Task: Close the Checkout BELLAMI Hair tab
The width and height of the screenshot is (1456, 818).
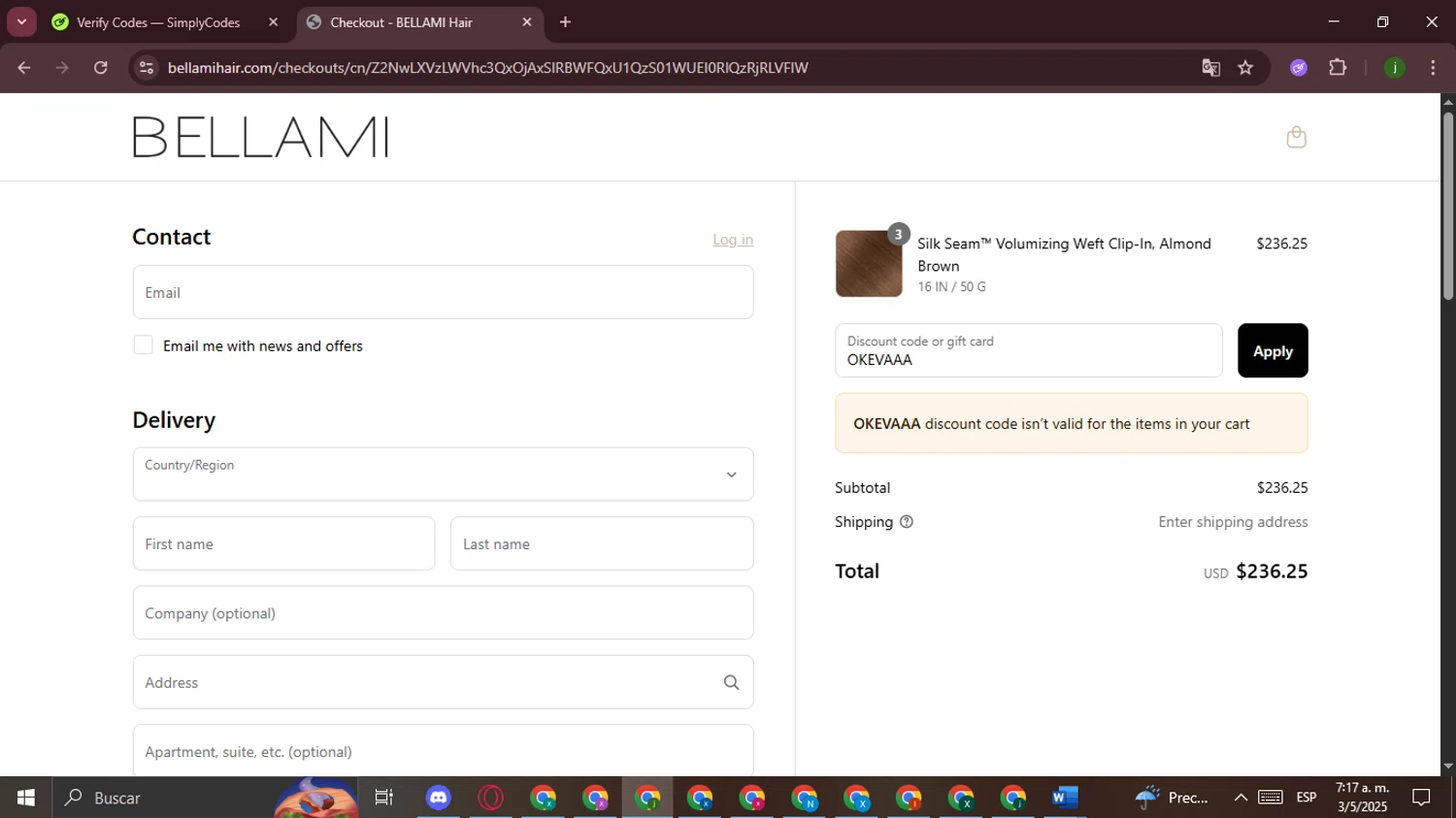Action: point(527,21)
